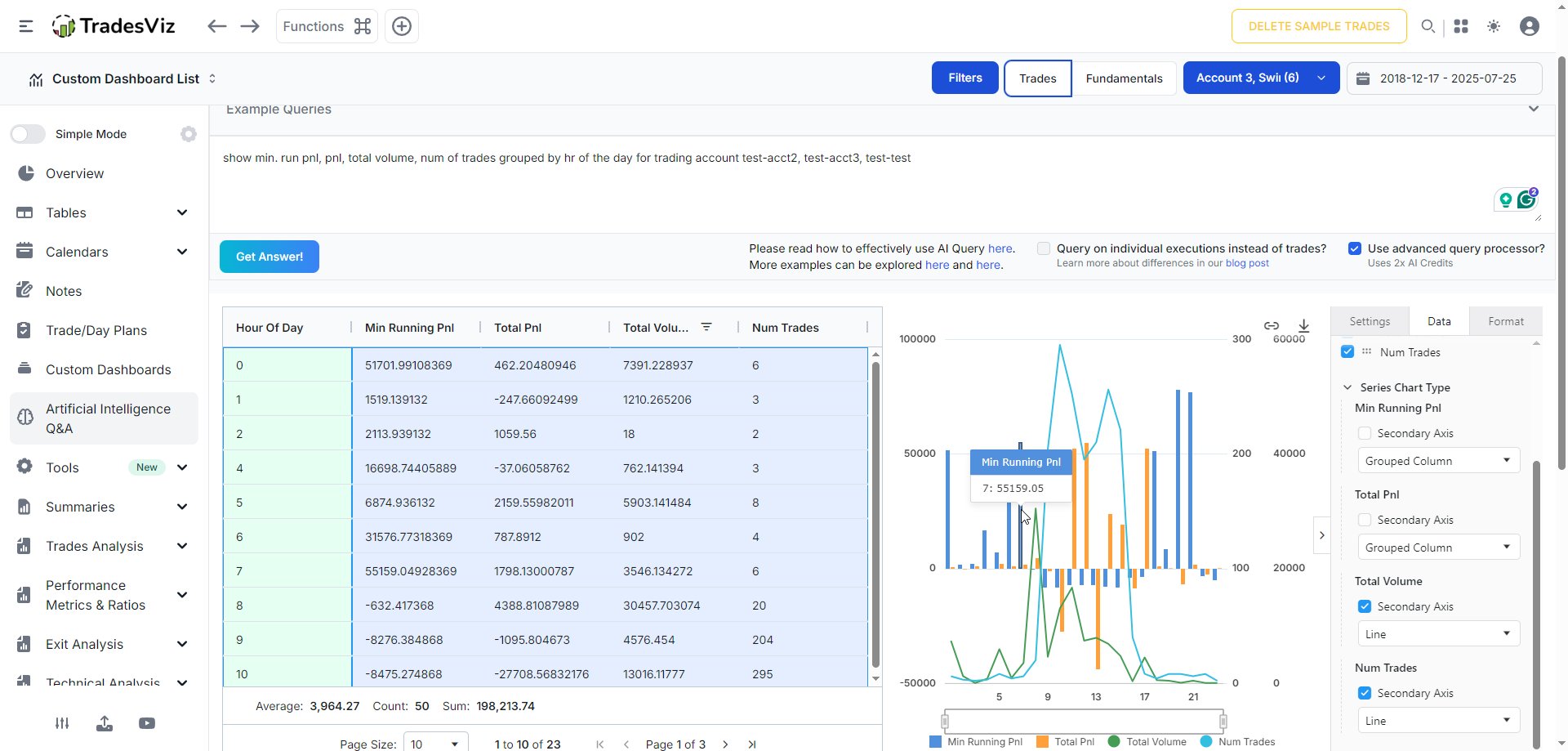
Task: Open the hamburger menu icon
Action: point(26,26)
